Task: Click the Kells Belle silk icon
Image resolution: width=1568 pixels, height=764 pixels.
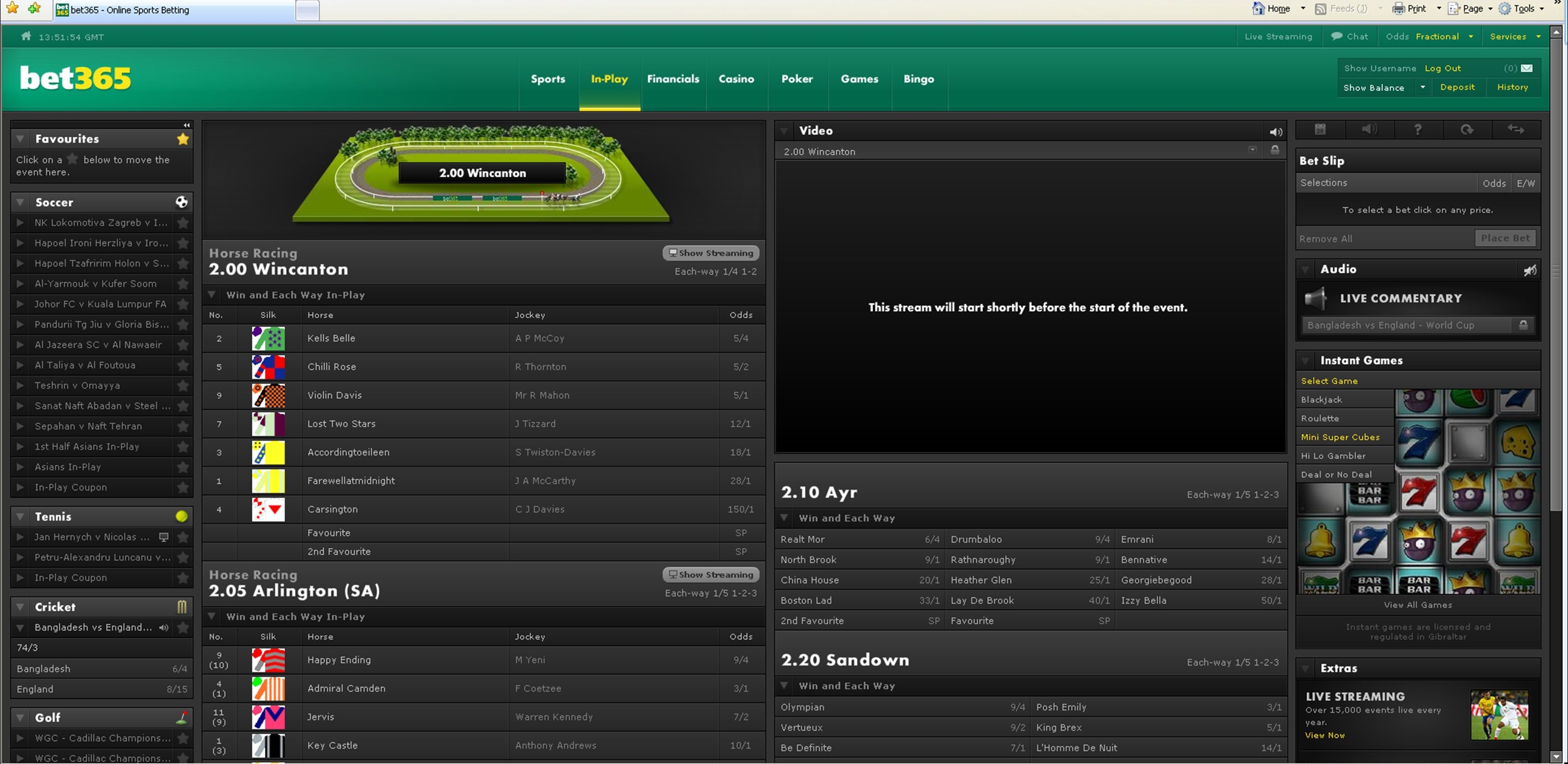Action: click(268, 338)
